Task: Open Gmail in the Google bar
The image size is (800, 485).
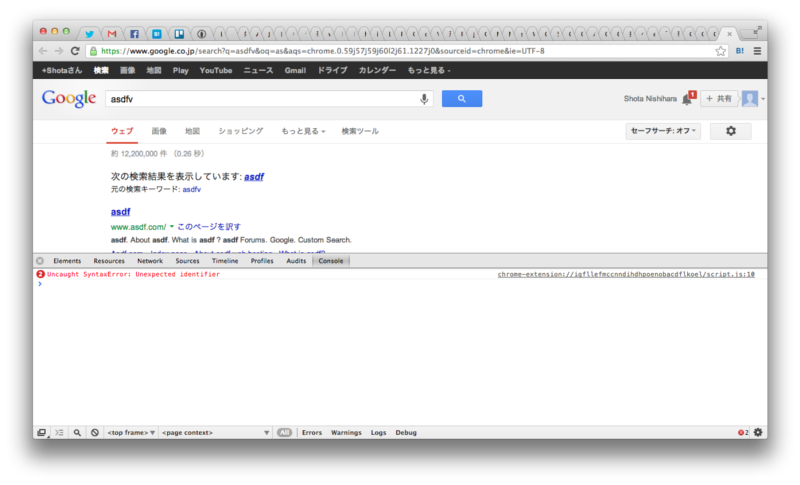Action: click(x=295, y=70)
